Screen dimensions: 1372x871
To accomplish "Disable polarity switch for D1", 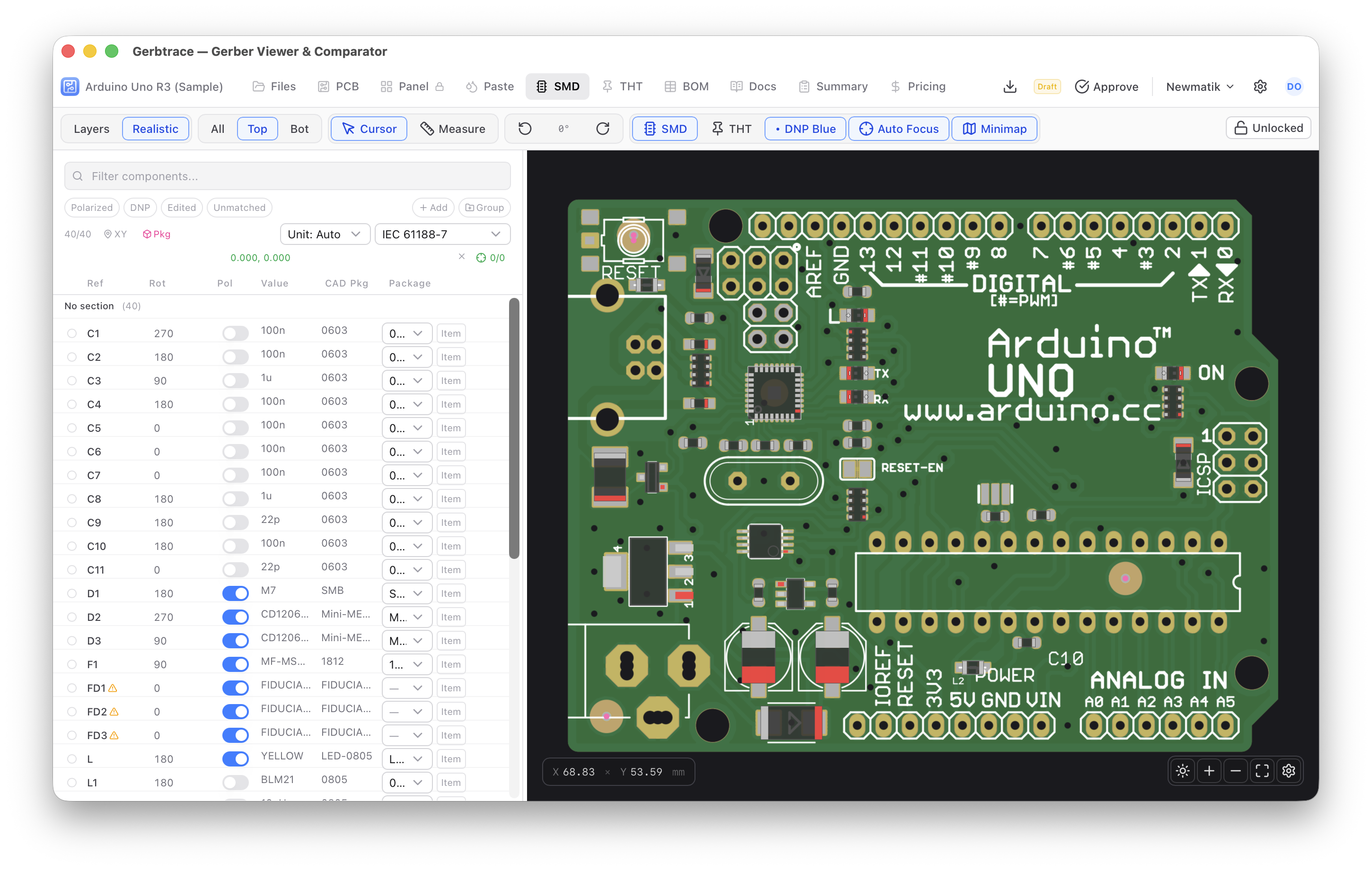I will [235, 593].
